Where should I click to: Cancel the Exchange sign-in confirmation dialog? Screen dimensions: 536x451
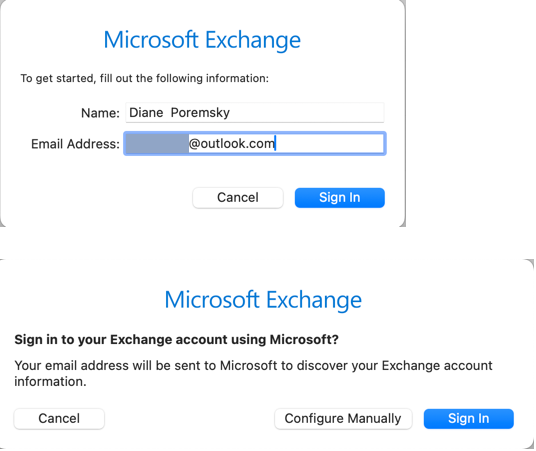point(59,419)
